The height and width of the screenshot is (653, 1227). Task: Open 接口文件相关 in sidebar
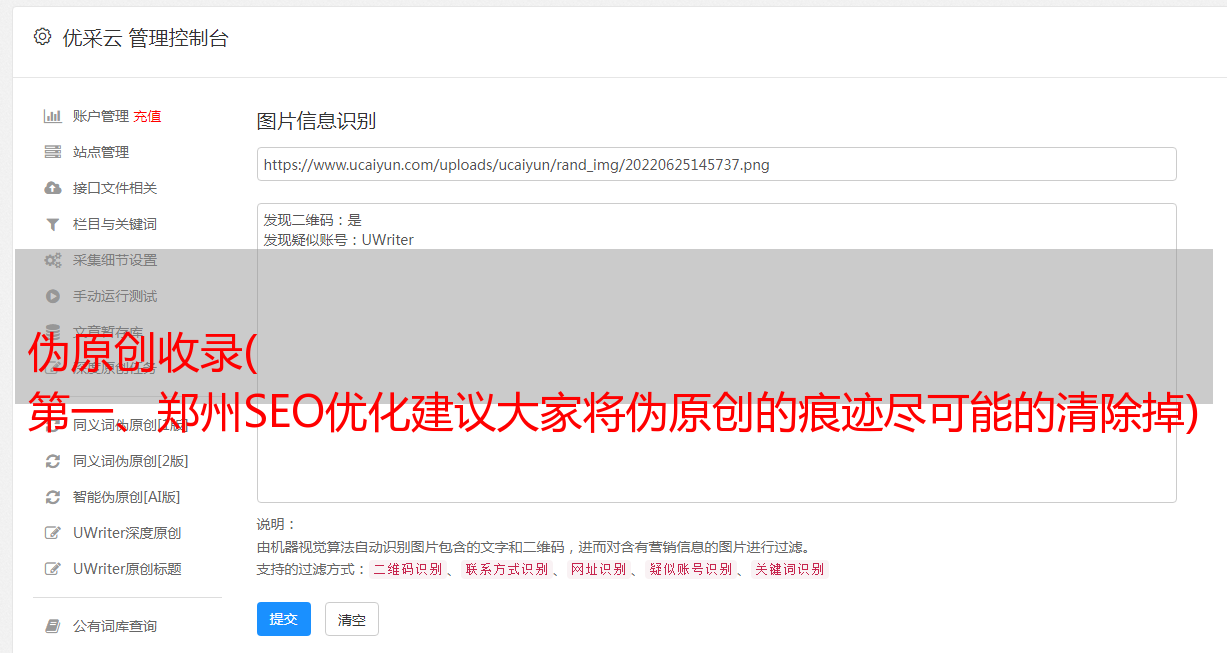[115, 188]
